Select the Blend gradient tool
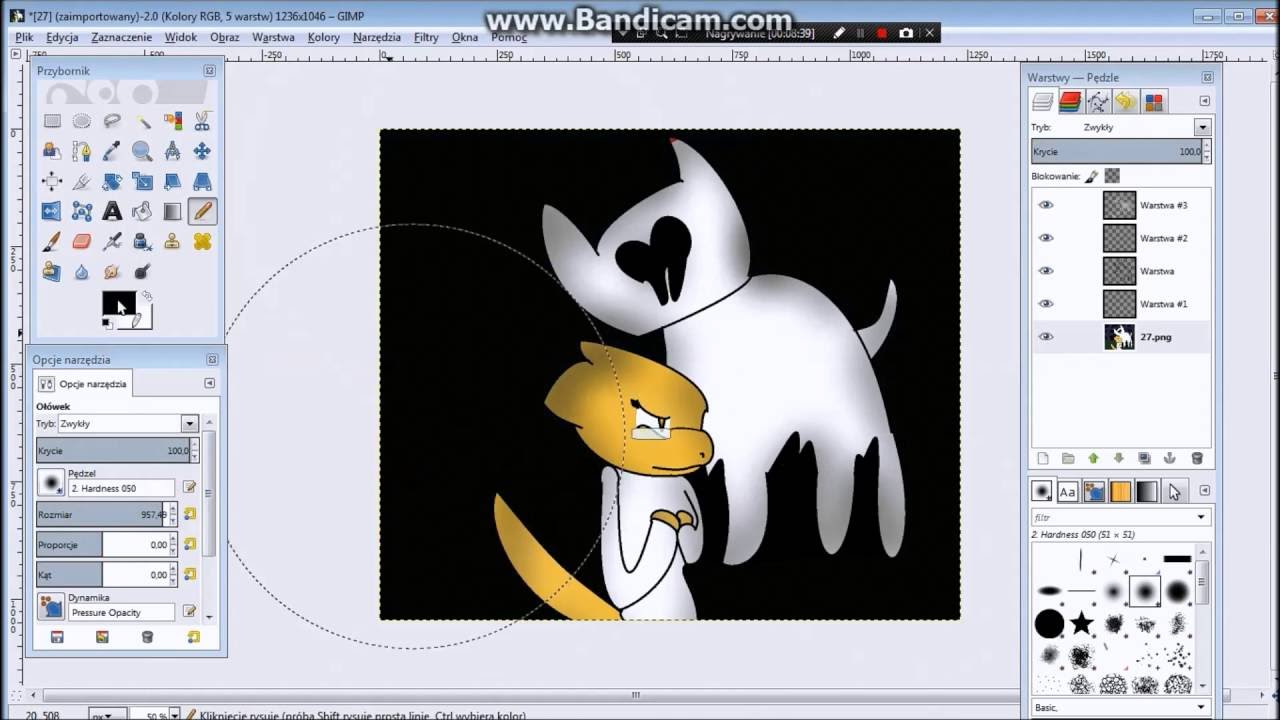Screen dimensions: 1280x720 click(172, 211)
